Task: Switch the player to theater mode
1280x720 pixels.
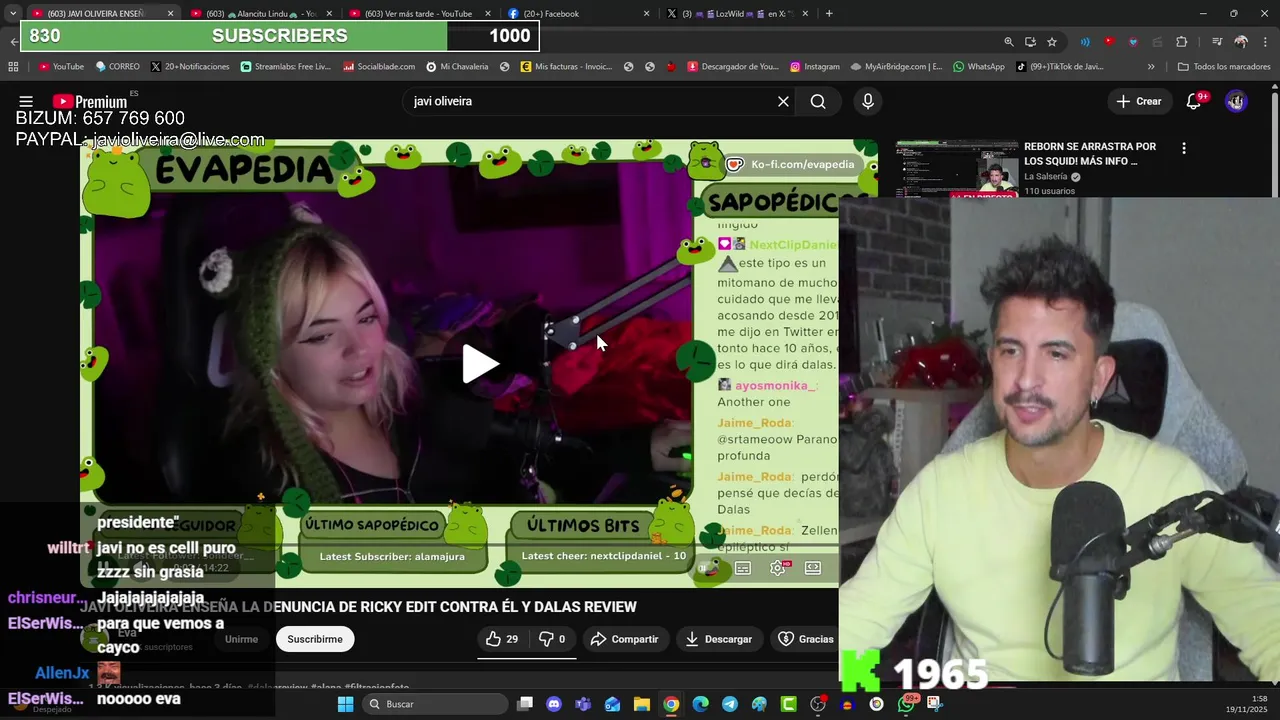Action: pyautogui.click(x=813, y=568)
